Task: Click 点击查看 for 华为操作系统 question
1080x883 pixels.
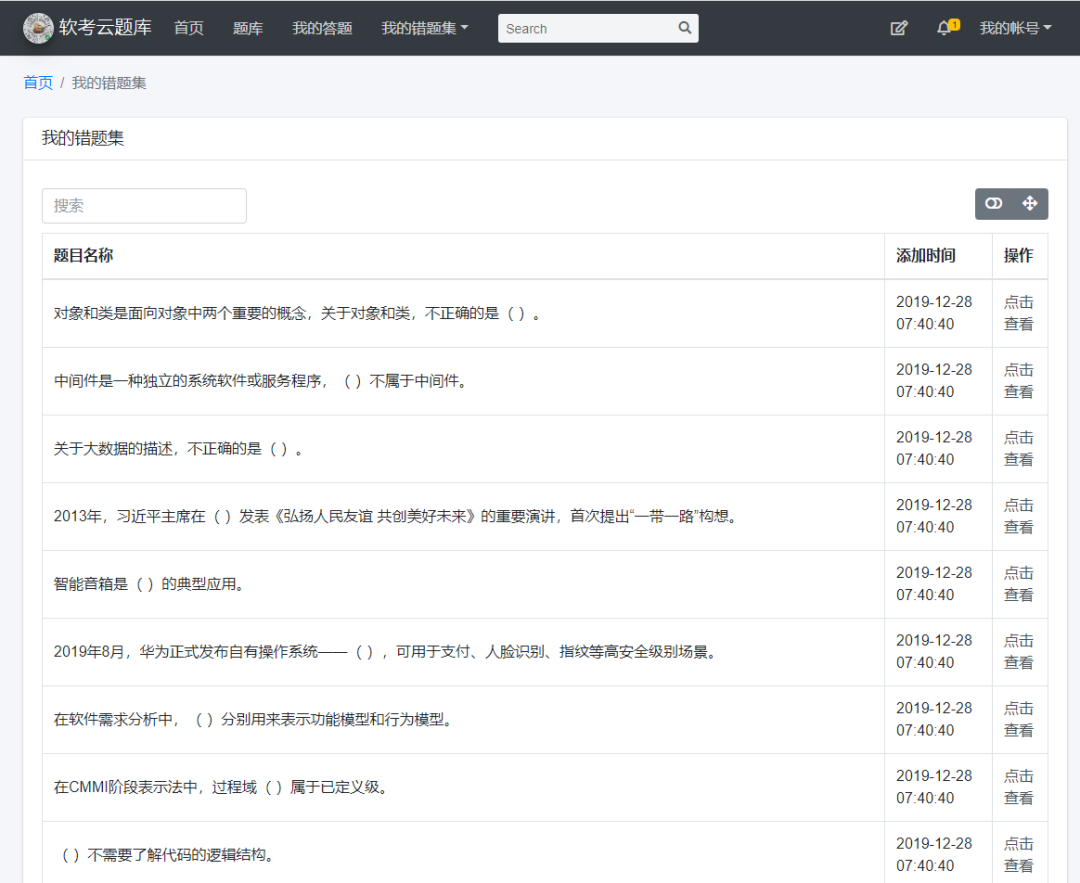Action: [x=1018, y=651]
